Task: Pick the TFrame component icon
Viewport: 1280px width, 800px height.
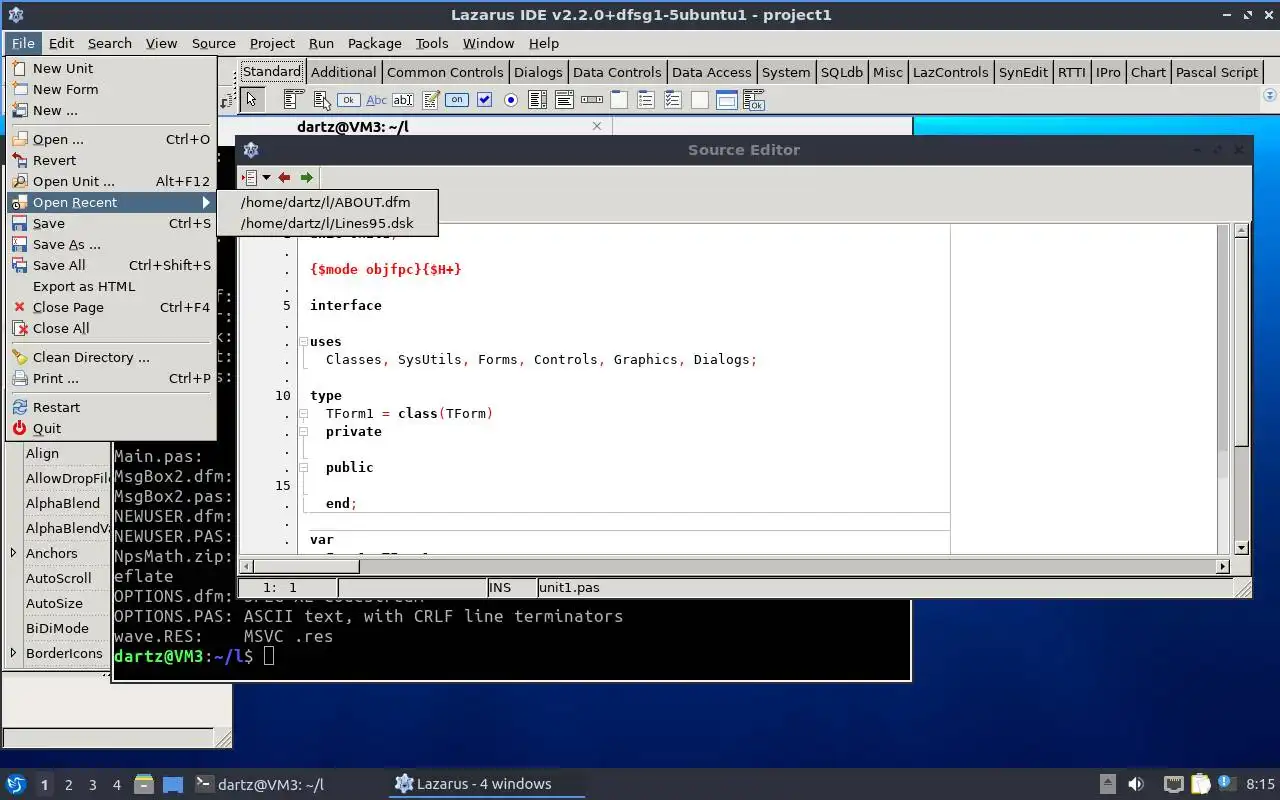Action: click(727, 99)
